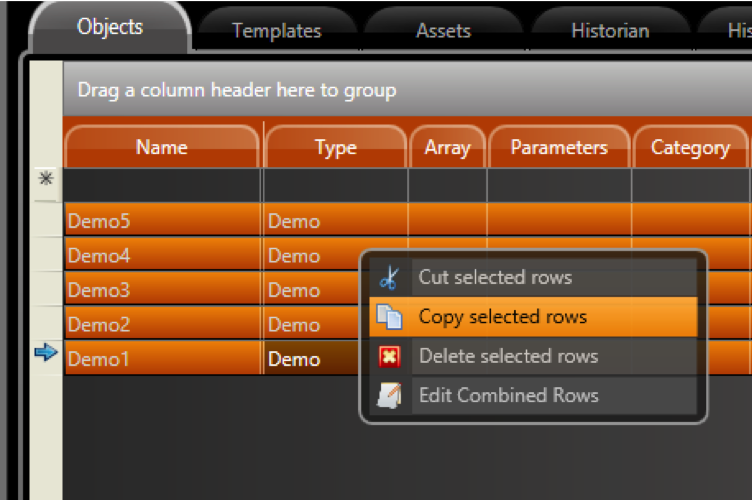Choose Delete selected rows from menu

tap(508, 356)
